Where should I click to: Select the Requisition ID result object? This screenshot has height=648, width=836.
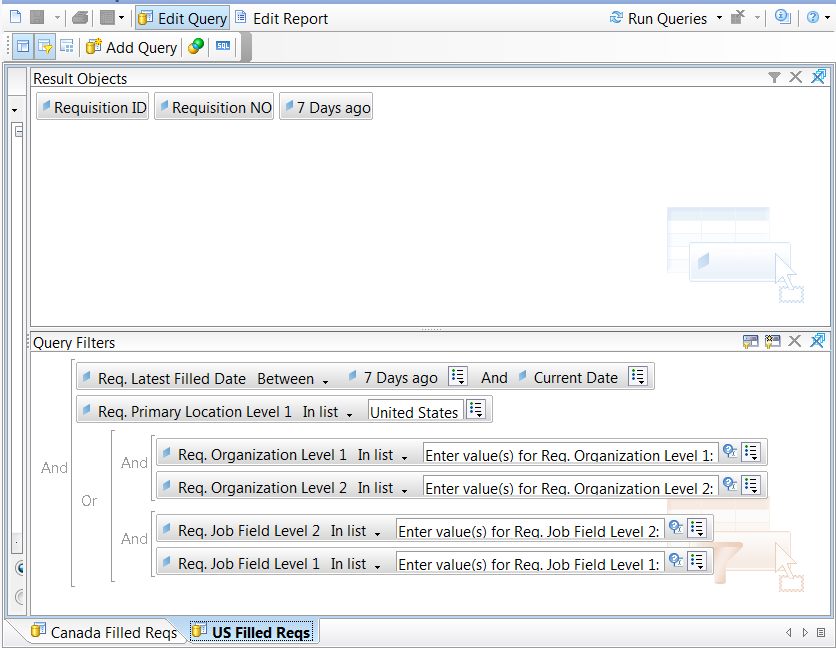(93, 107)
